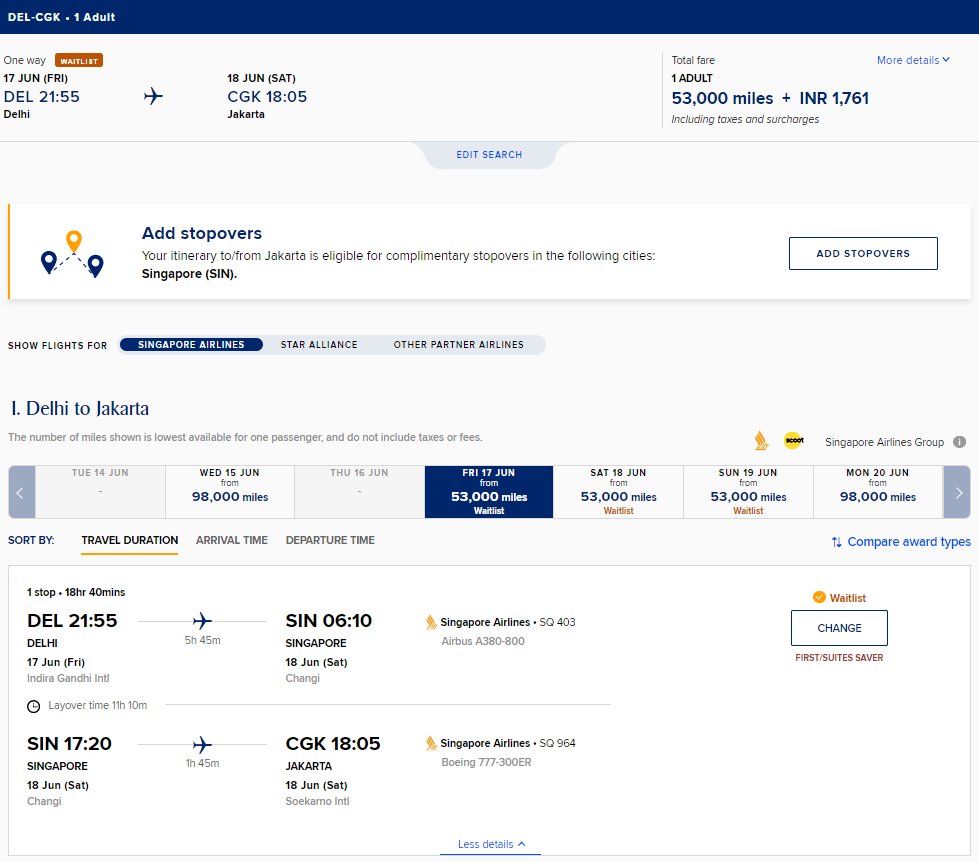Show earlier dates with left arrow
This screenshot has height=862, width=979.
coord(21,492)
